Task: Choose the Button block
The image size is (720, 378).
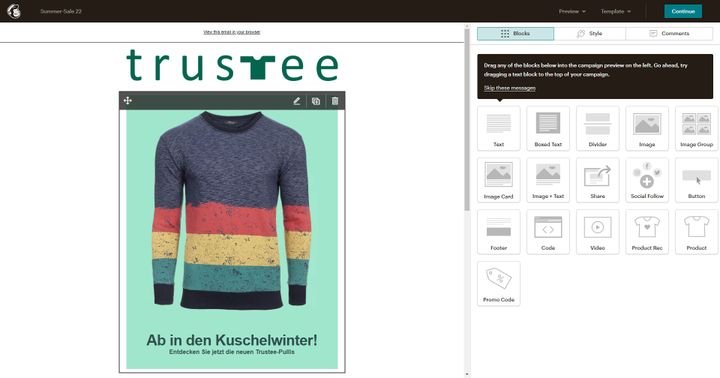Action: [697, 180]
